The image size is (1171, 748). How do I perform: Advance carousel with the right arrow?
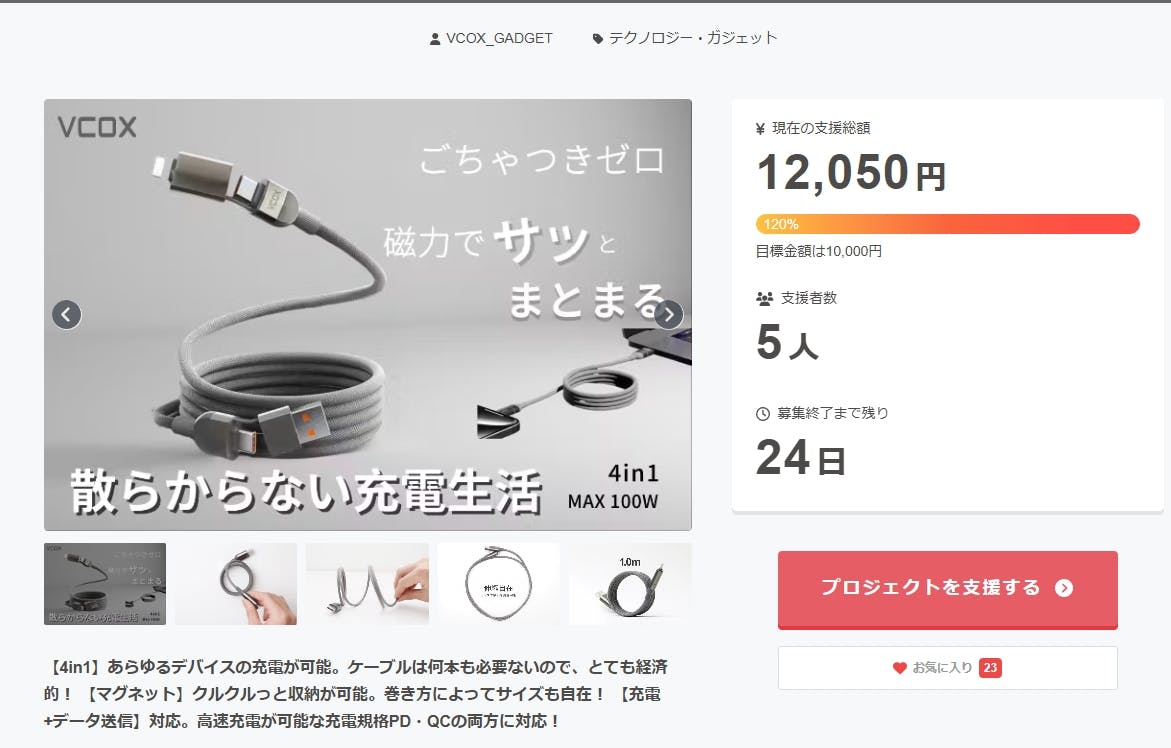[668, 314]
